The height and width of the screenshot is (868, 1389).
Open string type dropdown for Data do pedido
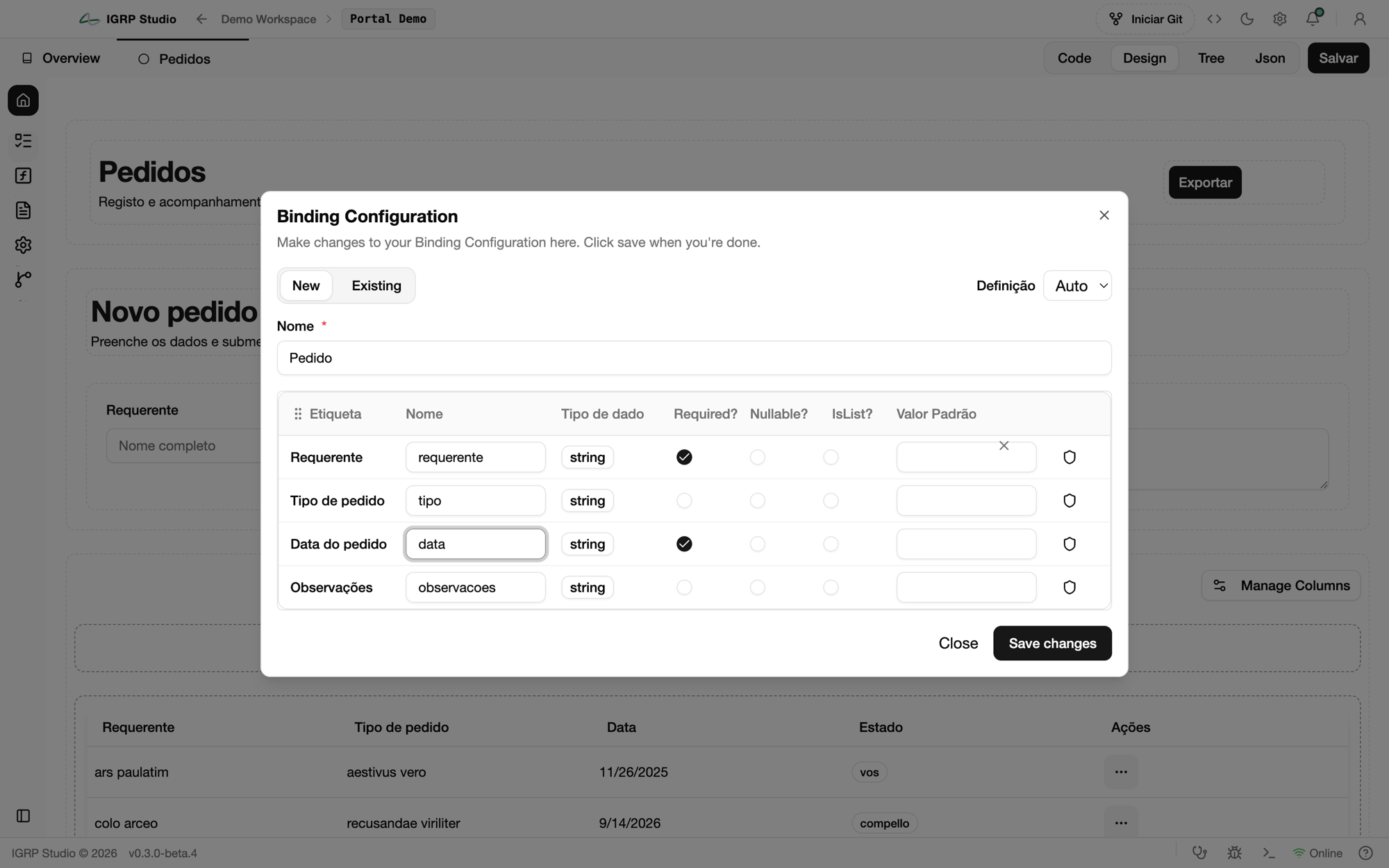588,544
